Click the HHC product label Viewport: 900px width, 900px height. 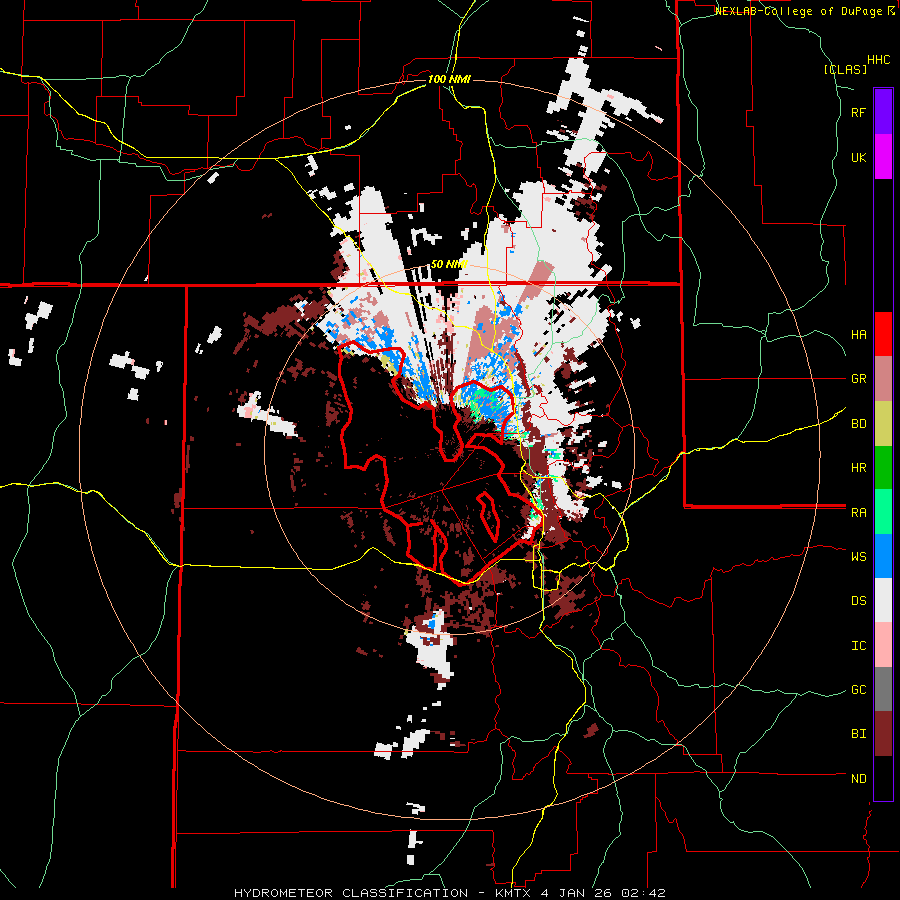[x=879, y=60]
